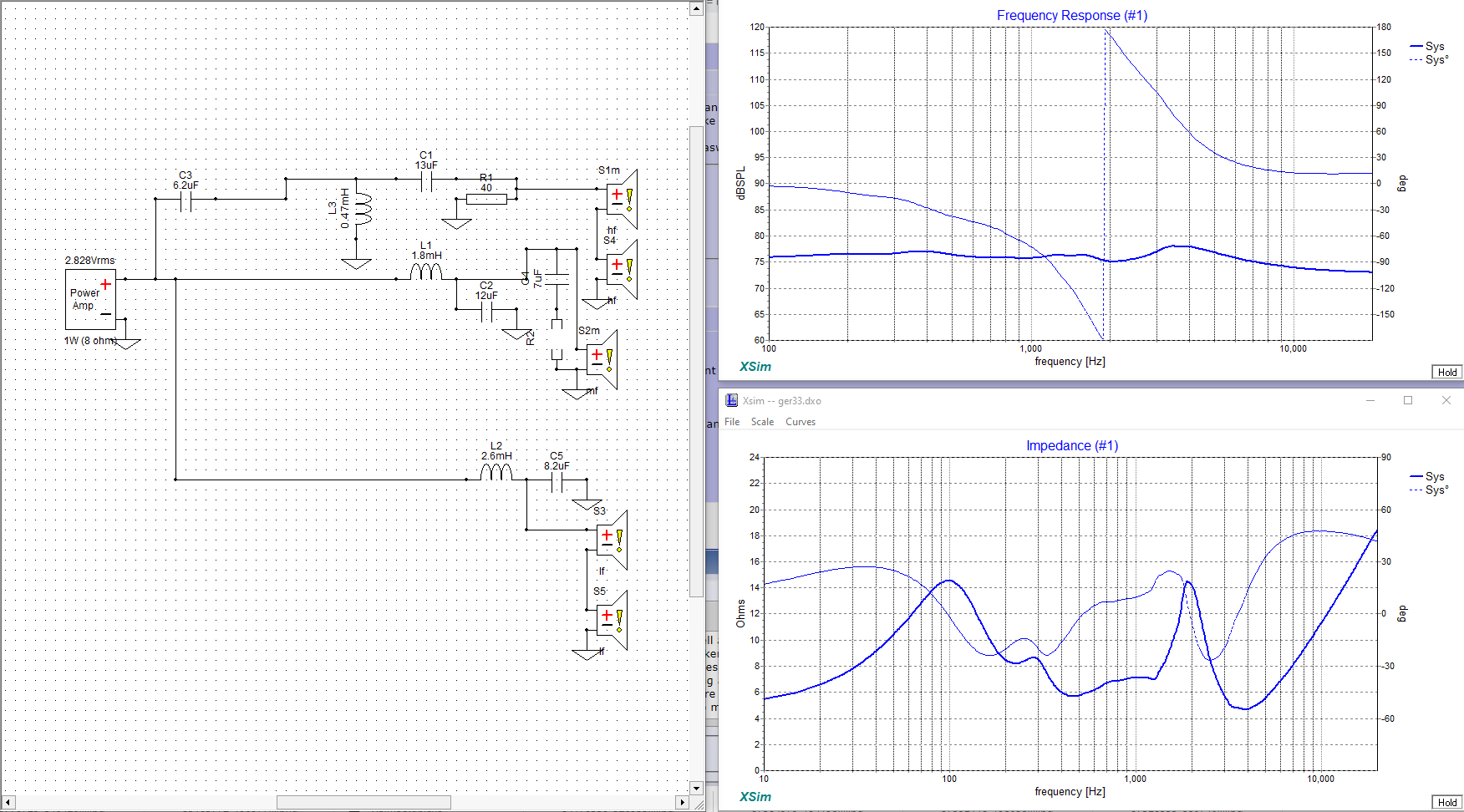Image resolution: width=1464 pixels, height=812 pixels.
Task: Click Hold button on Impedance graph
Action: 1447,803
